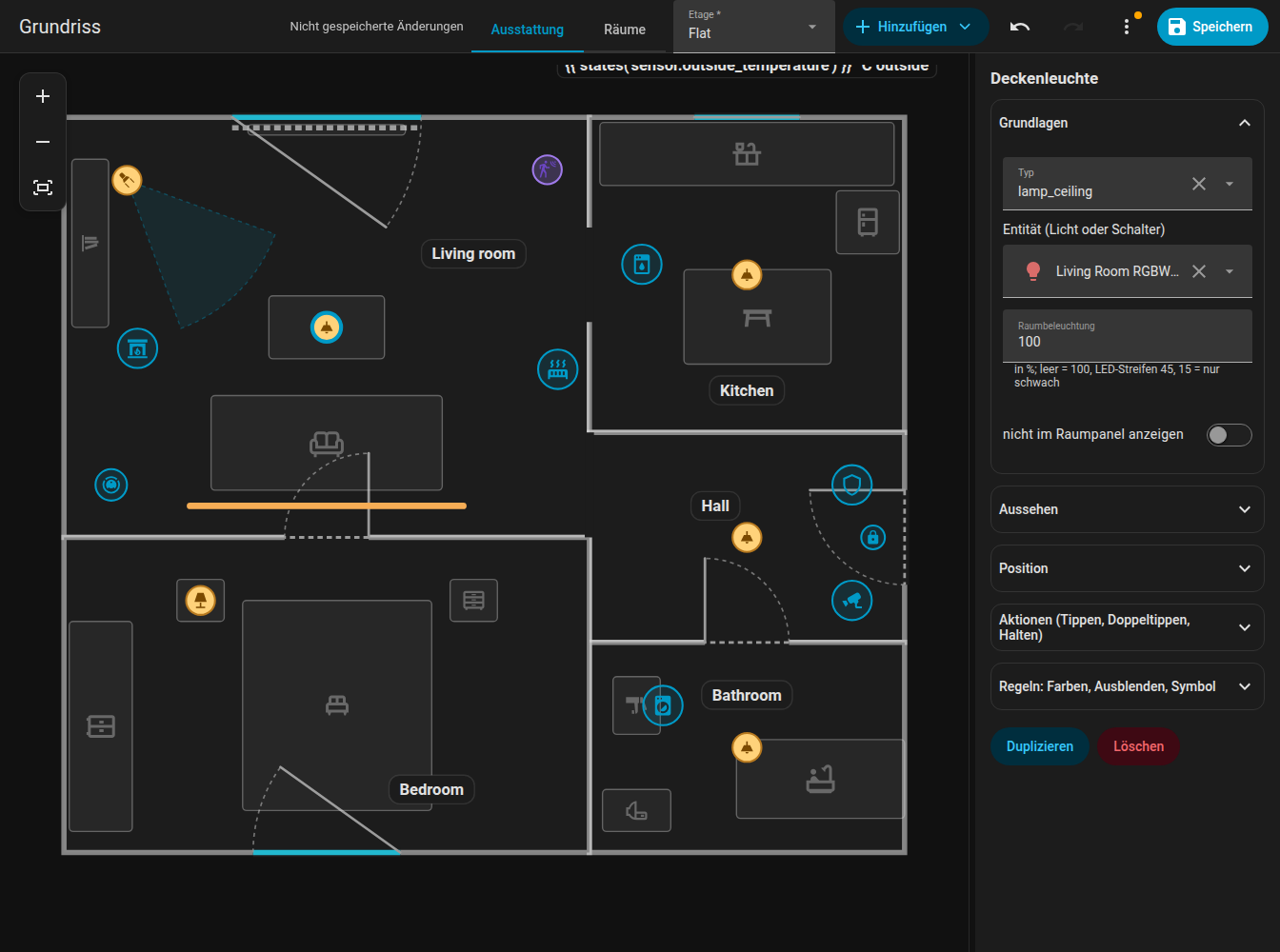Click the fireplace icon in the living room
Screen dimensions: 1280x952
coord(137,348)
